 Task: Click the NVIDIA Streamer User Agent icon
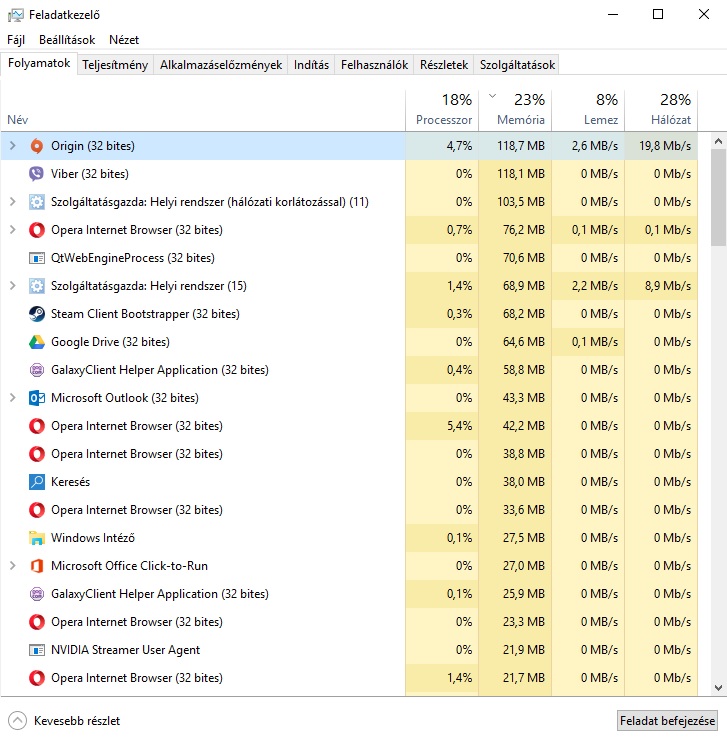pos(37,650)
